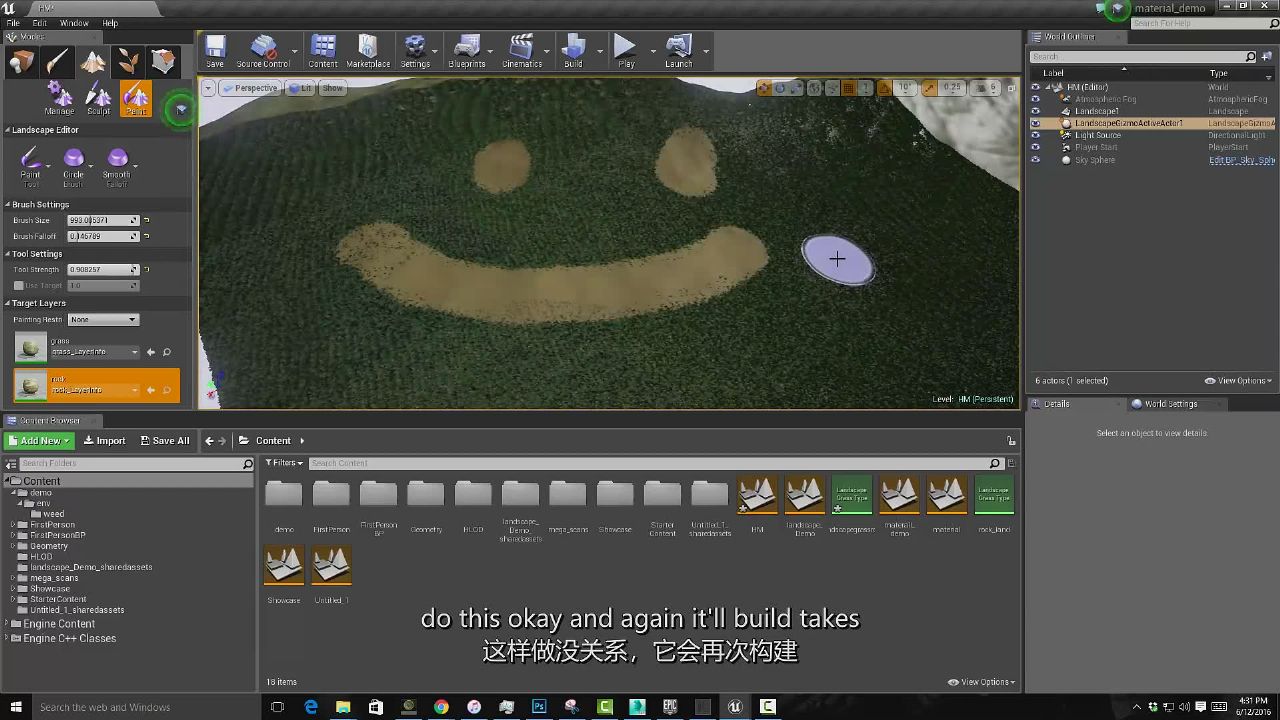
Task: Play the level
Action: tap(626, 52)
